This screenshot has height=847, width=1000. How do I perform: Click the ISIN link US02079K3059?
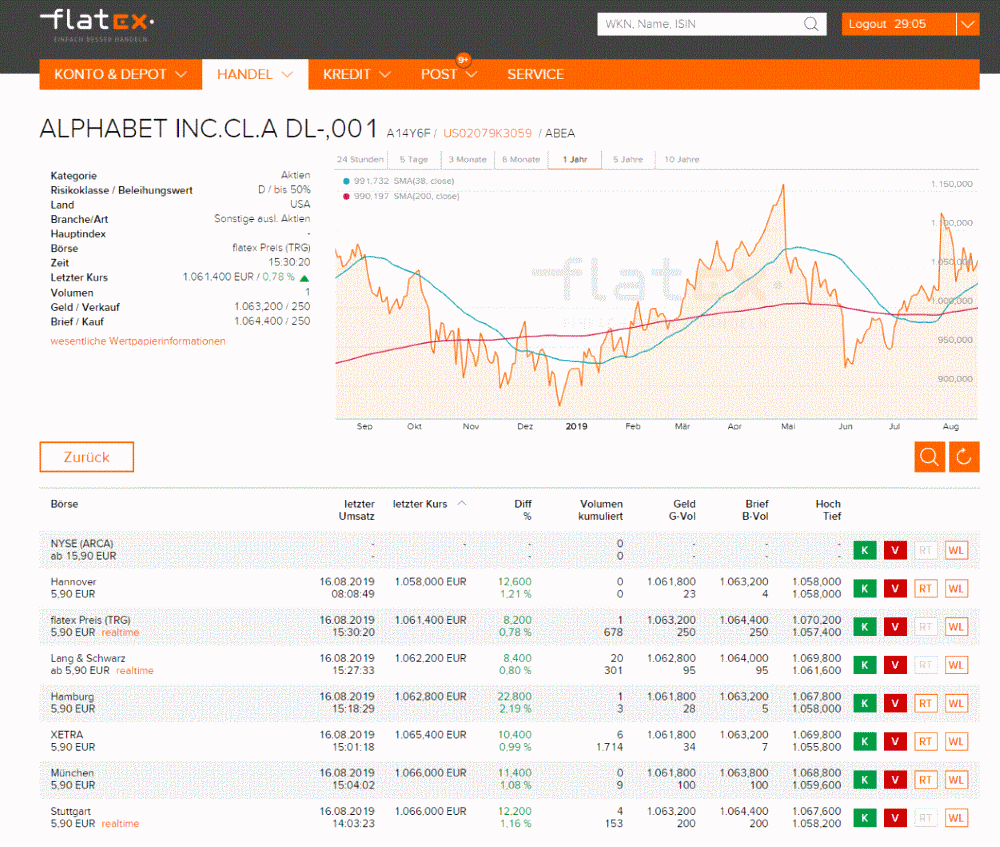[487, 133]
